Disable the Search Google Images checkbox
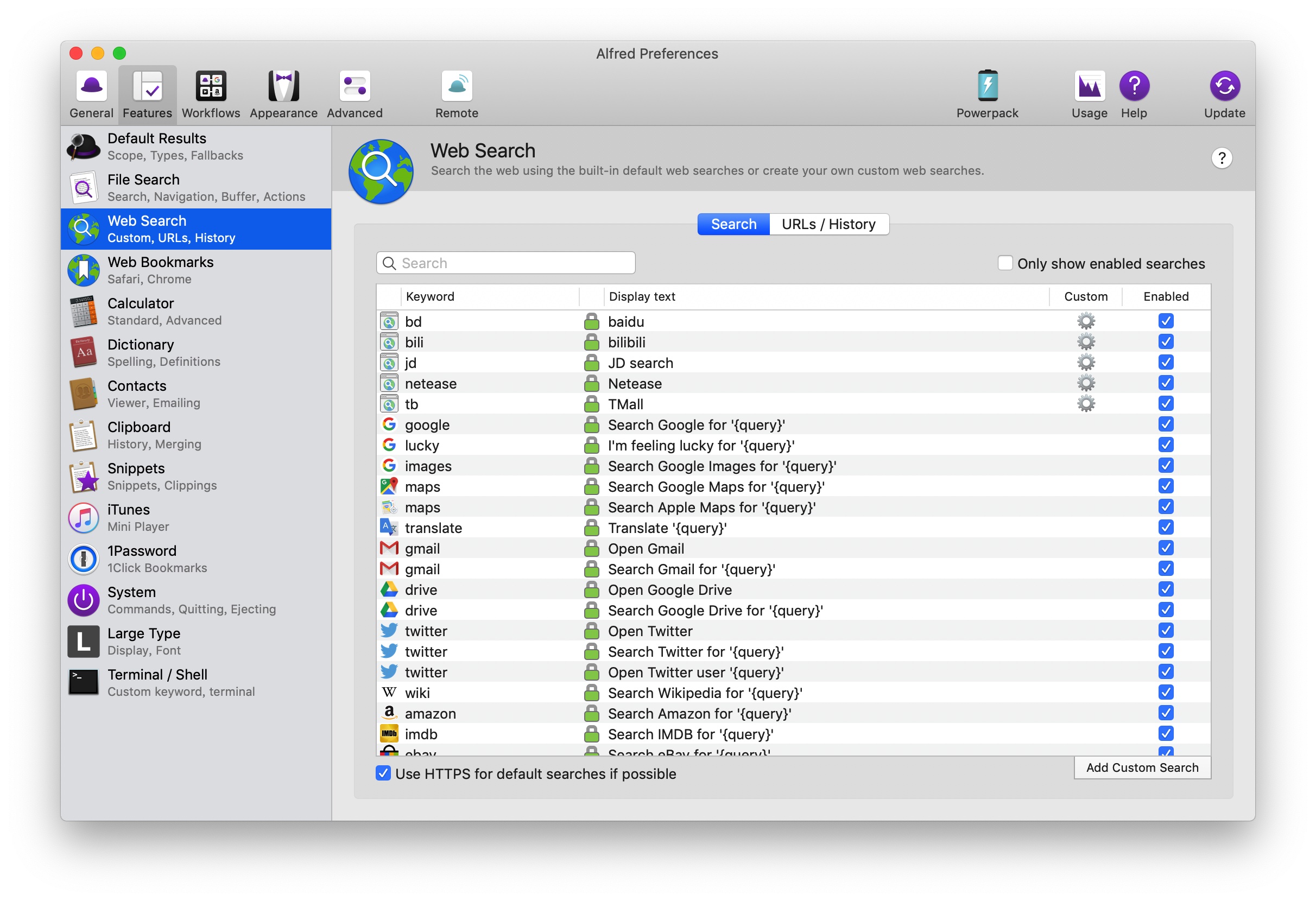The height and width of the screenshot is (901, 1316). click(1166, 466)
